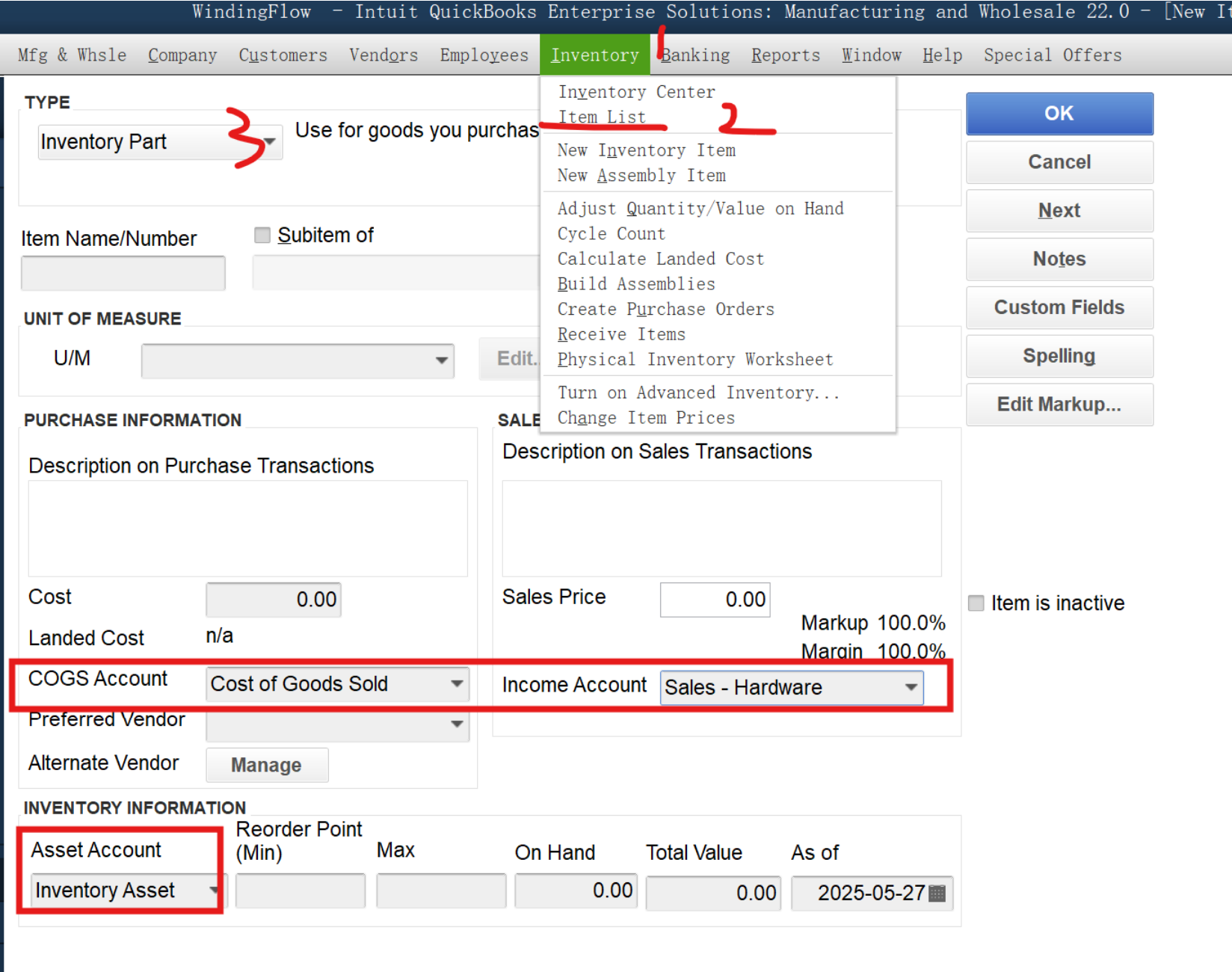This screenshot has height=972, width=1232.
Task: Open the Income Account Sales - Hardware dropdown
Action: pos(911,687)
